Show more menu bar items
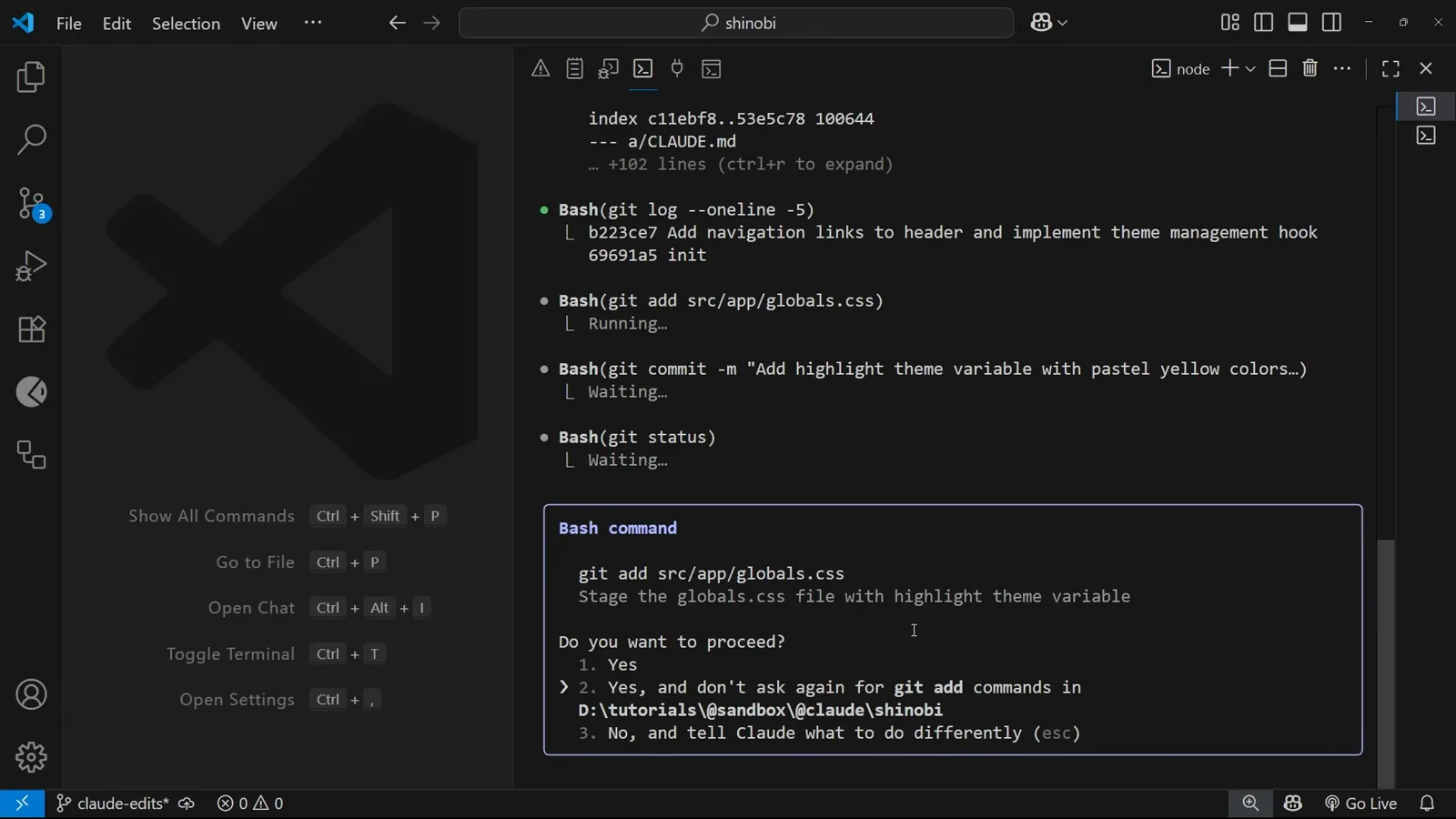 coord(313,23)
